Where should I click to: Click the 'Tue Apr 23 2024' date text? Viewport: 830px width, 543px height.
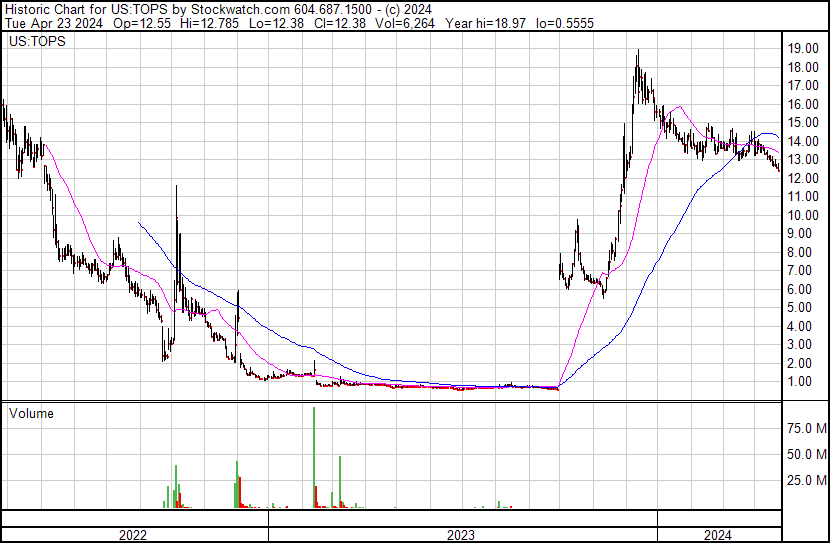click(50, 23)
